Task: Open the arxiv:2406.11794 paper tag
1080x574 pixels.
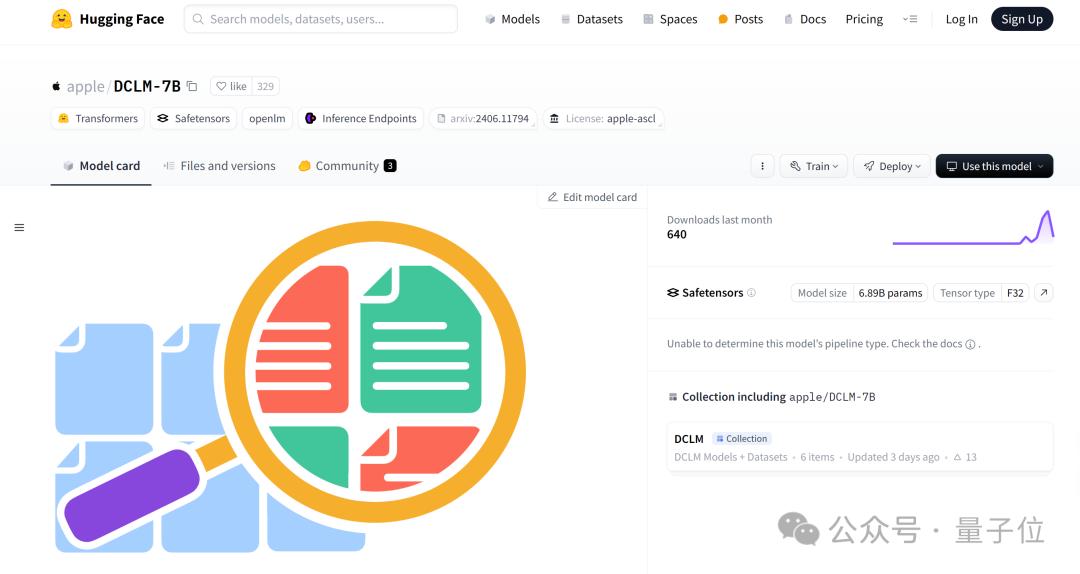Action: coord(483,119)
